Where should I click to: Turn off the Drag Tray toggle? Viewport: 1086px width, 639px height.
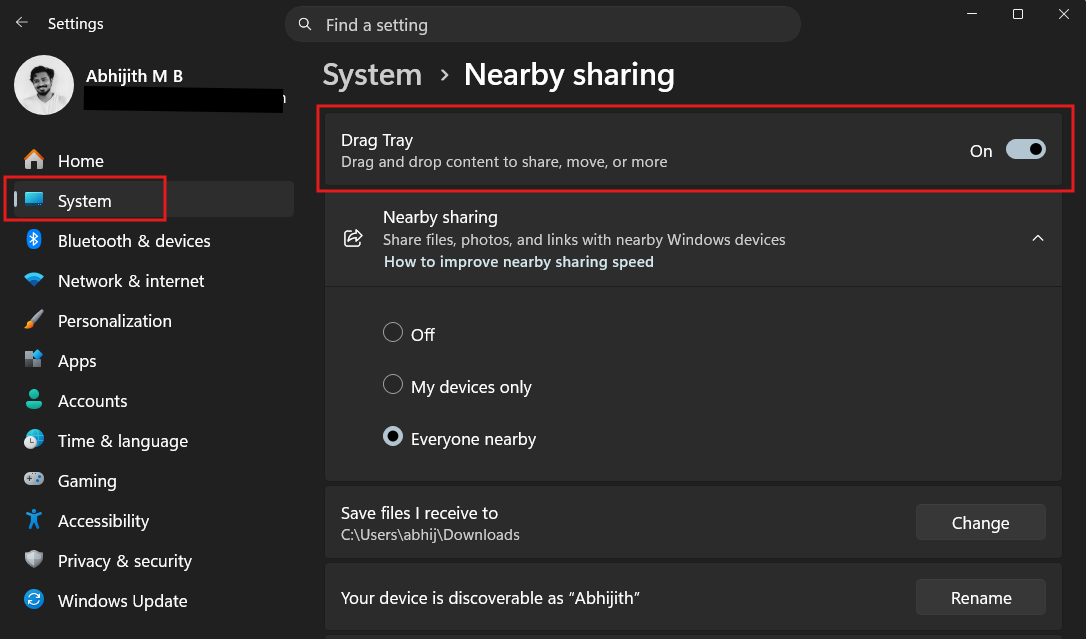(1025, 148)
